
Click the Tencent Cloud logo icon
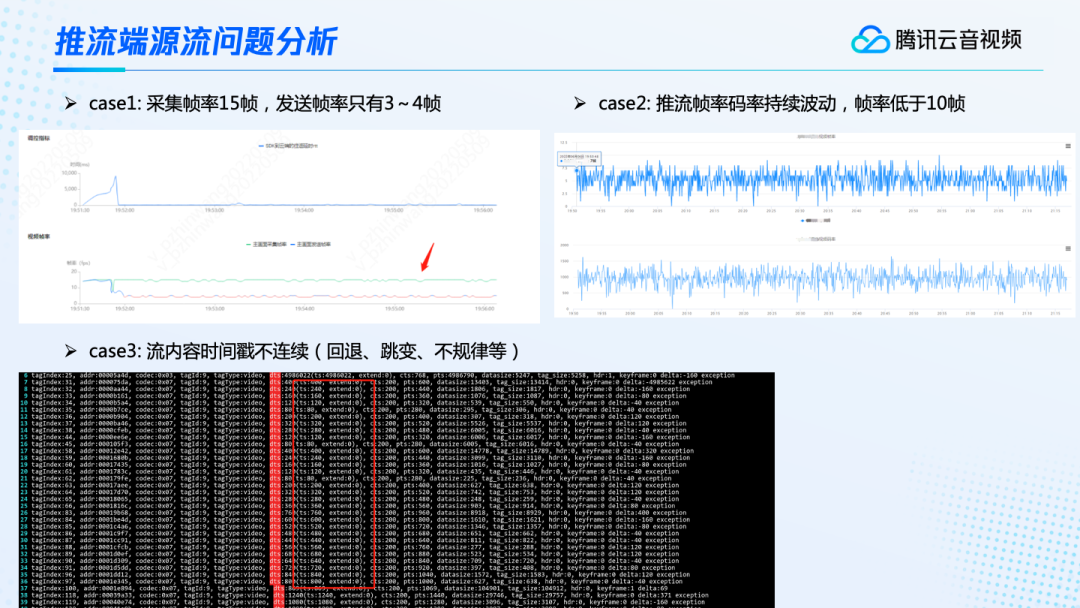[x=870, y=40]
